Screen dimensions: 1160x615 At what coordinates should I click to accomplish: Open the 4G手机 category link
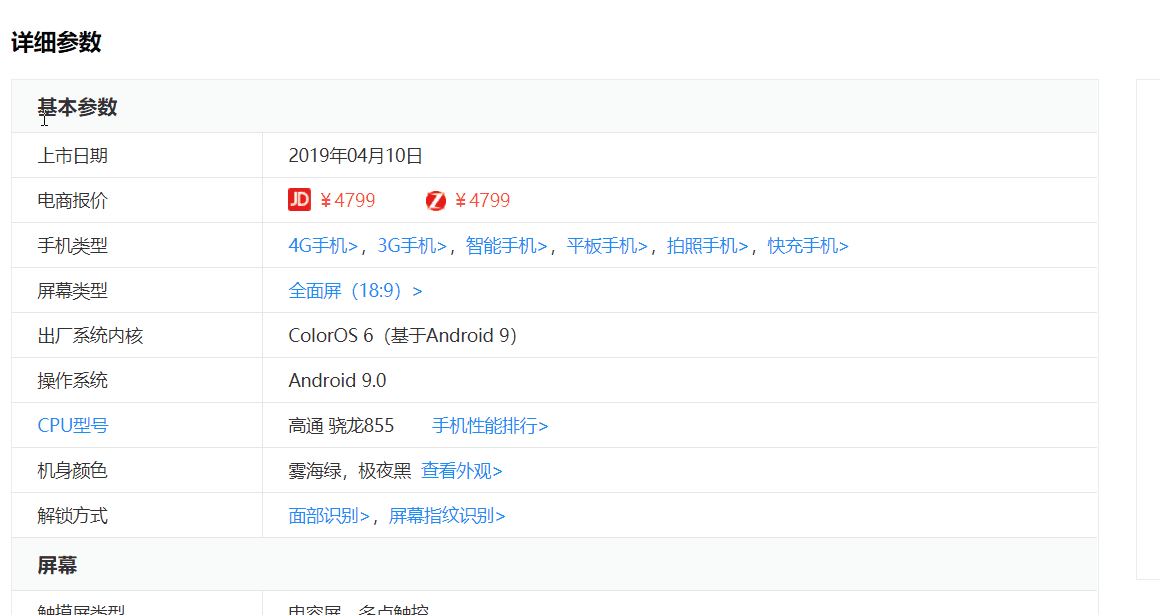tap(323, 246)
